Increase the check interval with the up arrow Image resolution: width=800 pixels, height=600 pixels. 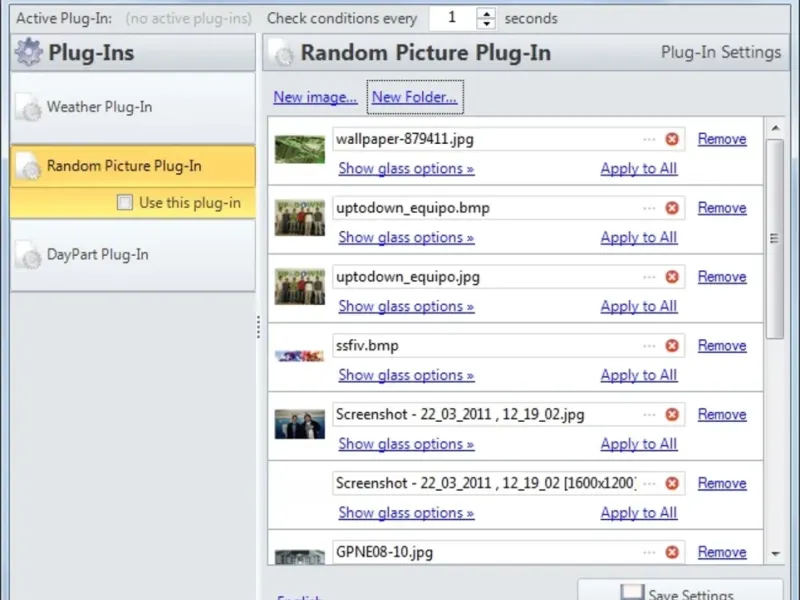point(487,13)
